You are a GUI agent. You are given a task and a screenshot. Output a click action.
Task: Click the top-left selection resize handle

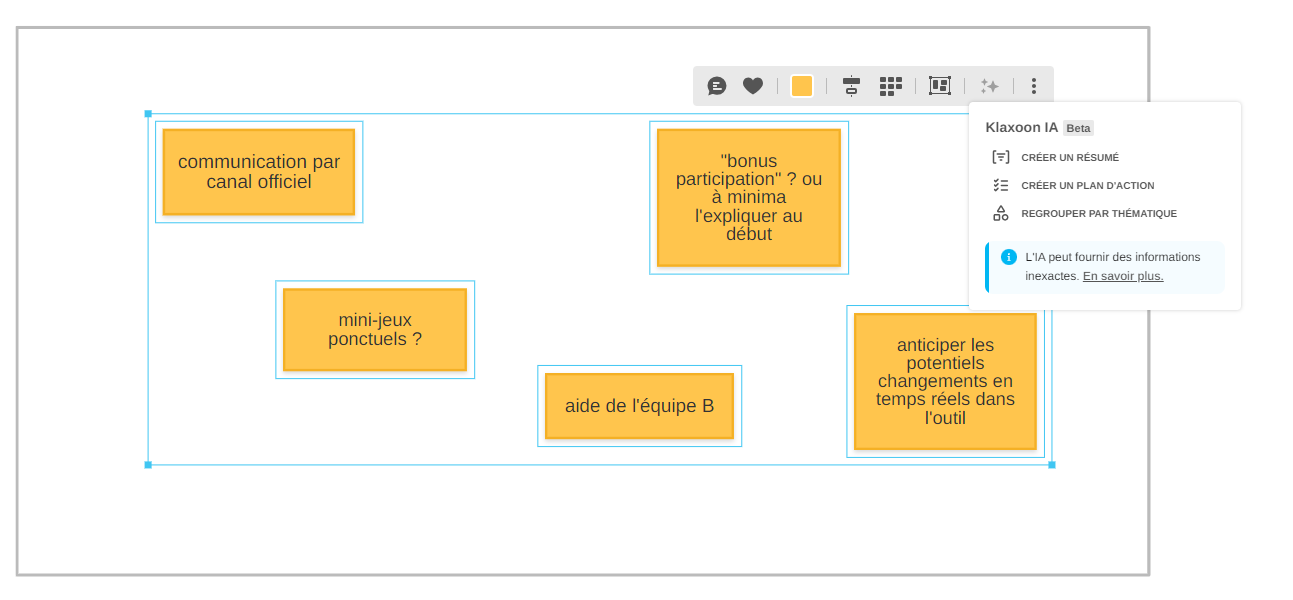(x=148, y=114)
